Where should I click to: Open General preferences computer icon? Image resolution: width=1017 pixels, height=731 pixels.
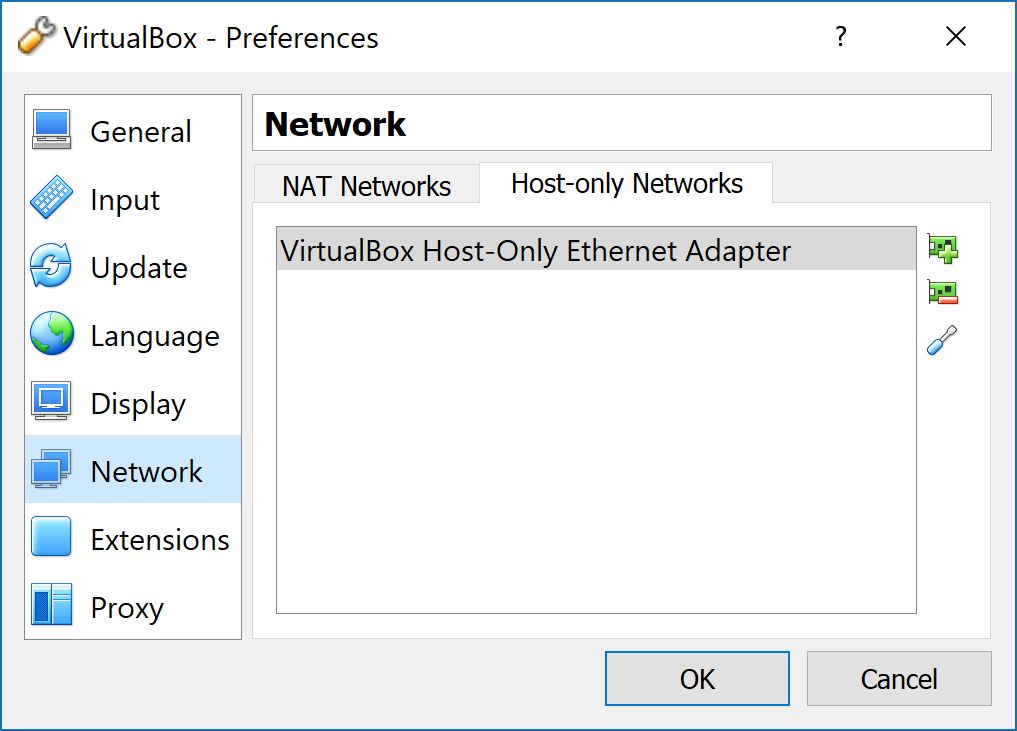(x=51, y=130)
